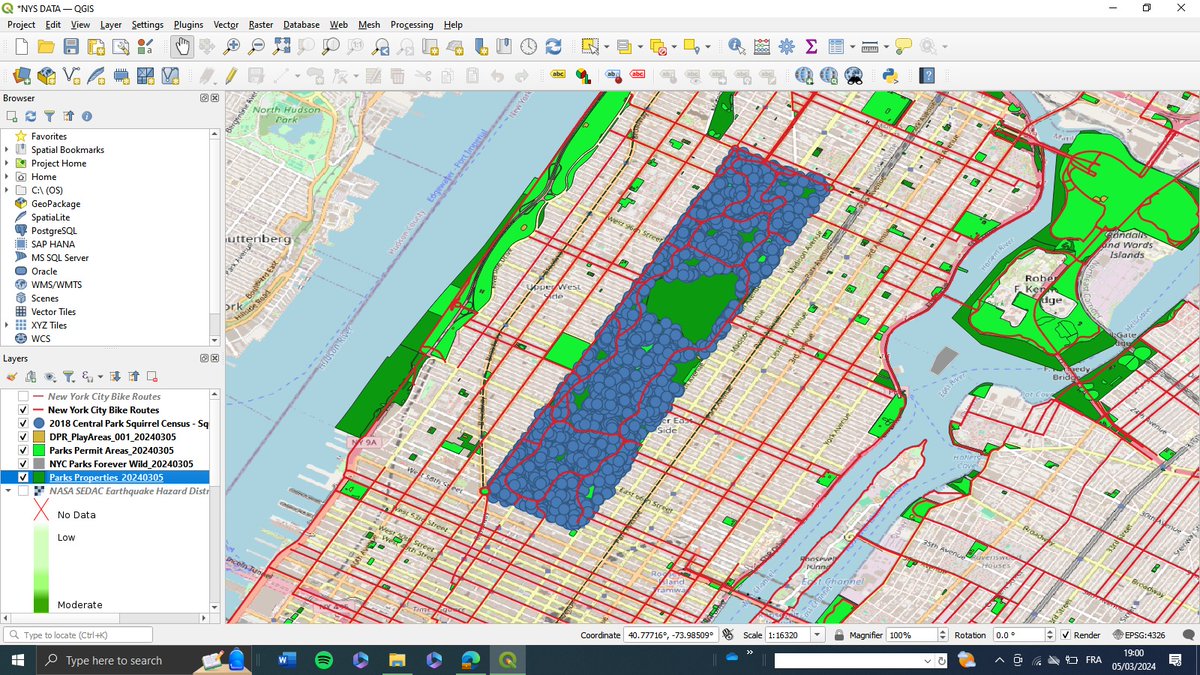Hide the 2018 Central Park Squirrel Census layer

tap(21, 423)
